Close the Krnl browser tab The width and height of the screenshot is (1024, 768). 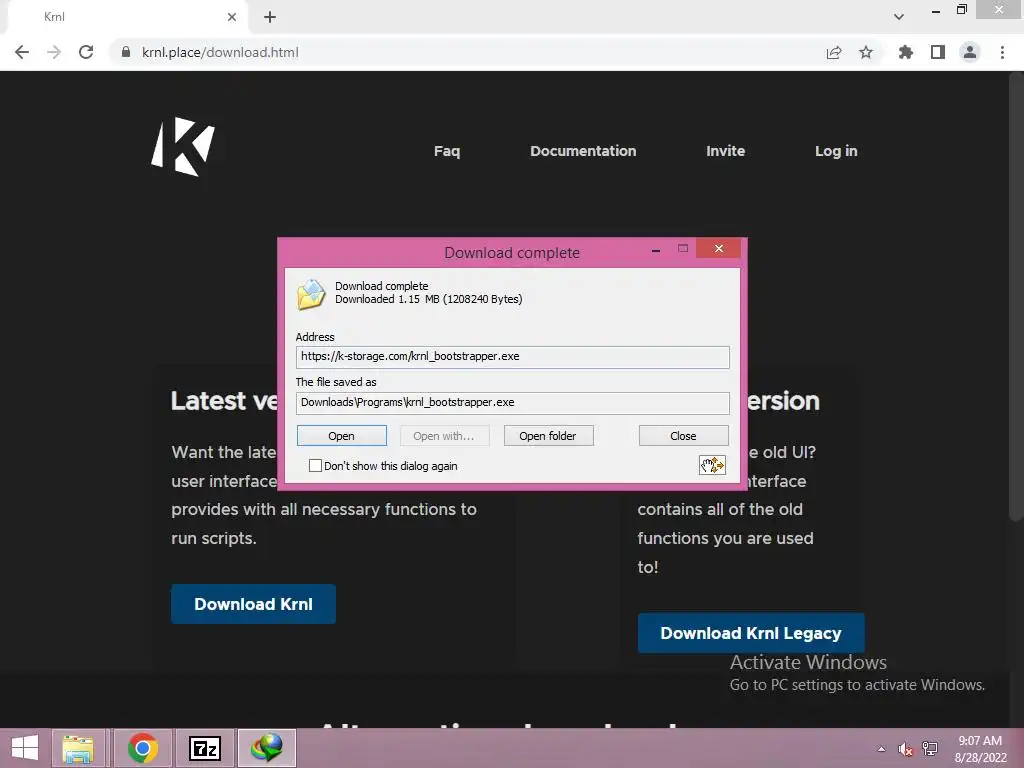click(x=232, y=17)
